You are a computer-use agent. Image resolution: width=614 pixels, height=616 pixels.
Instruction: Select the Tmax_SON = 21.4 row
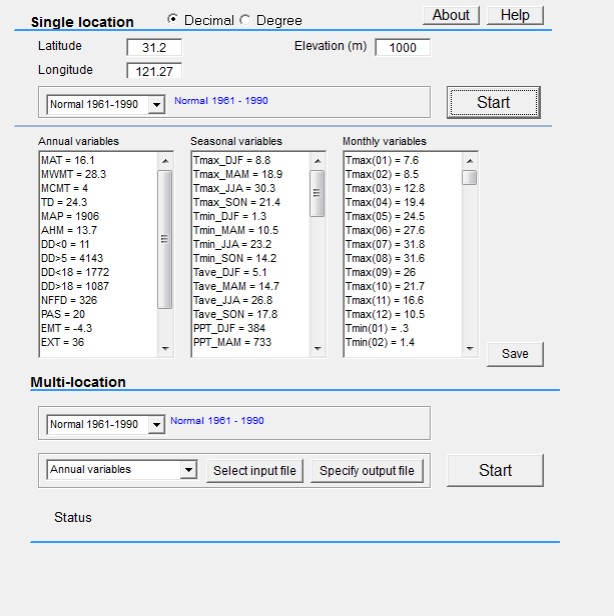click(251, 202)
